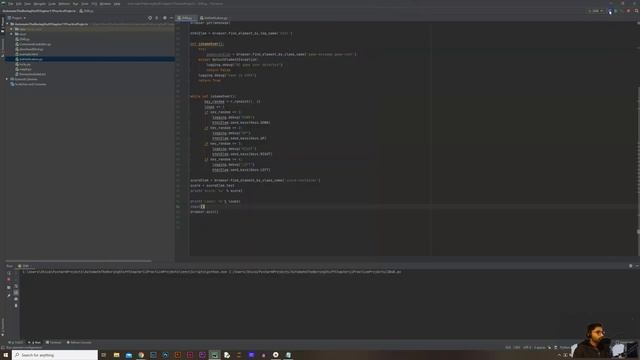
Task: Click the vertical Project tab on the left edge
Action: pyautogui.click(x=2, y=24)
